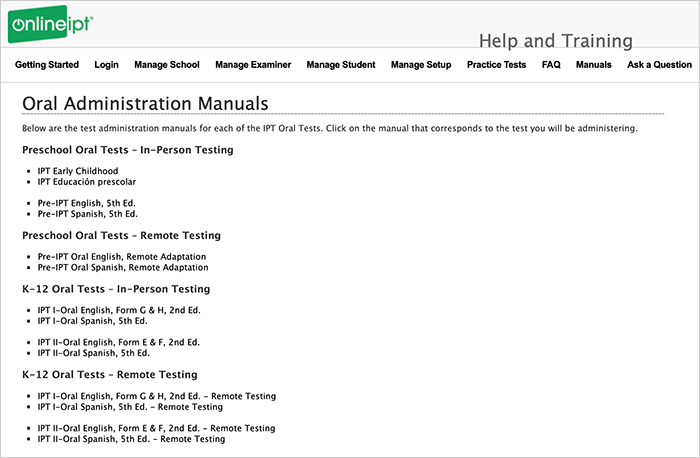Open IPT Early Childhood manual
The height and width of the screenshot is (458, 700).
(78, 171)
